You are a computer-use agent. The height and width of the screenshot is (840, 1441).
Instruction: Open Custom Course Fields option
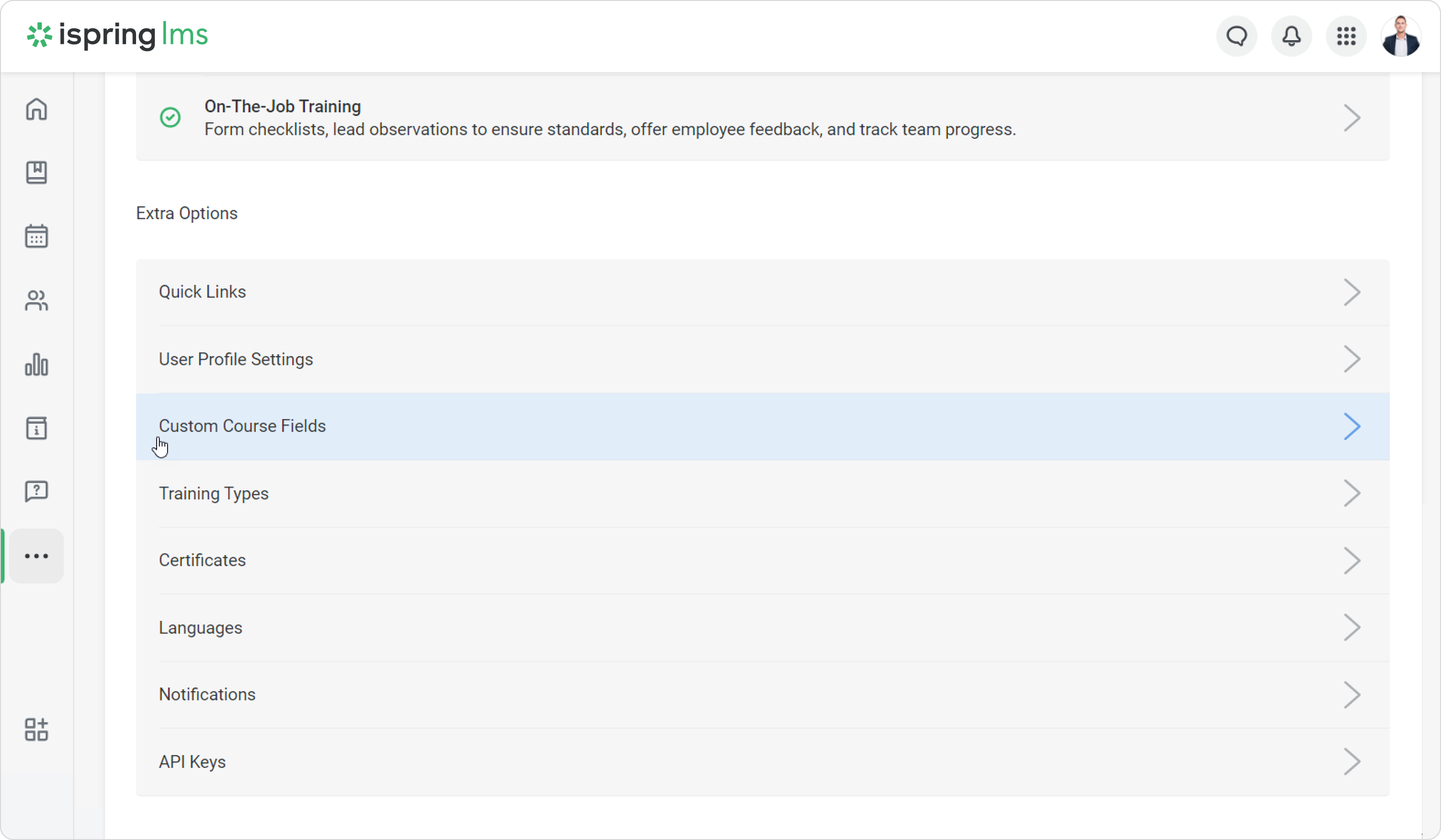click(242, 426)
